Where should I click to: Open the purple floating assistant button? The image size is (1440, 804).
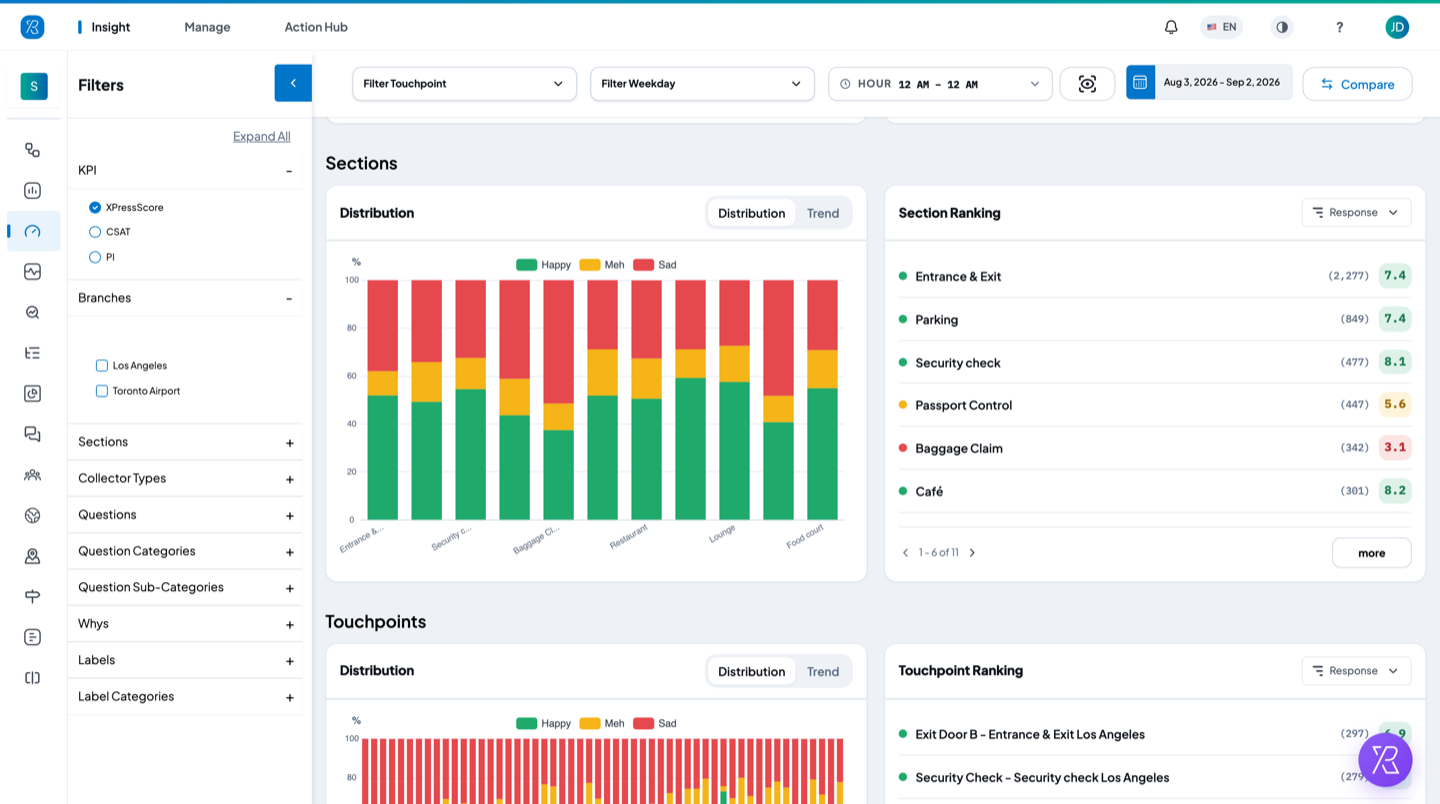pos(1385,760)
